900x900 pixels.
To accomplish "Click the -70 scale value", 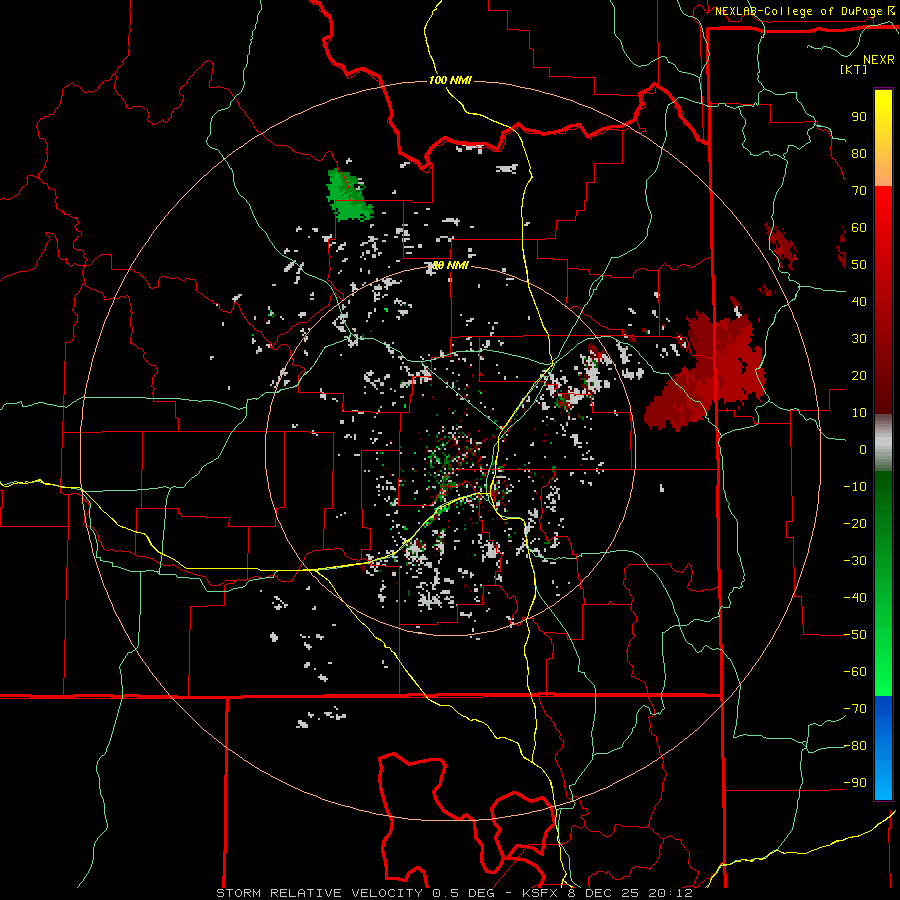I will (x=855, y=709).
